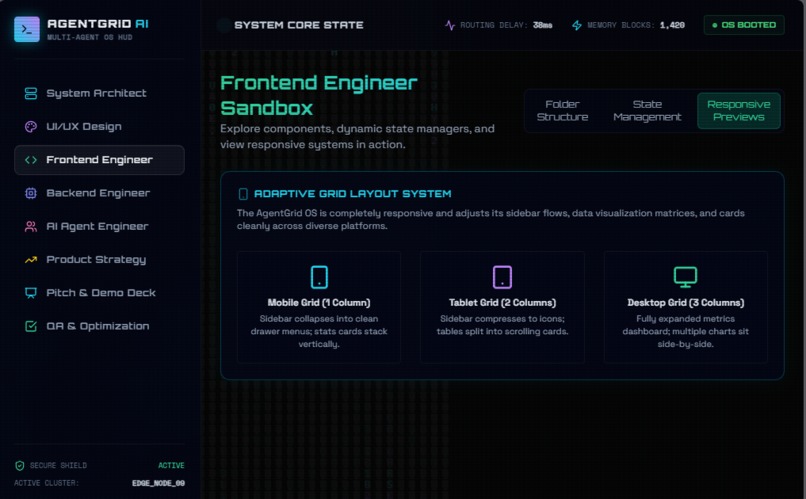Select the Responsive Previews tab
The image size is (806, 499).
[x=739, y=111]
